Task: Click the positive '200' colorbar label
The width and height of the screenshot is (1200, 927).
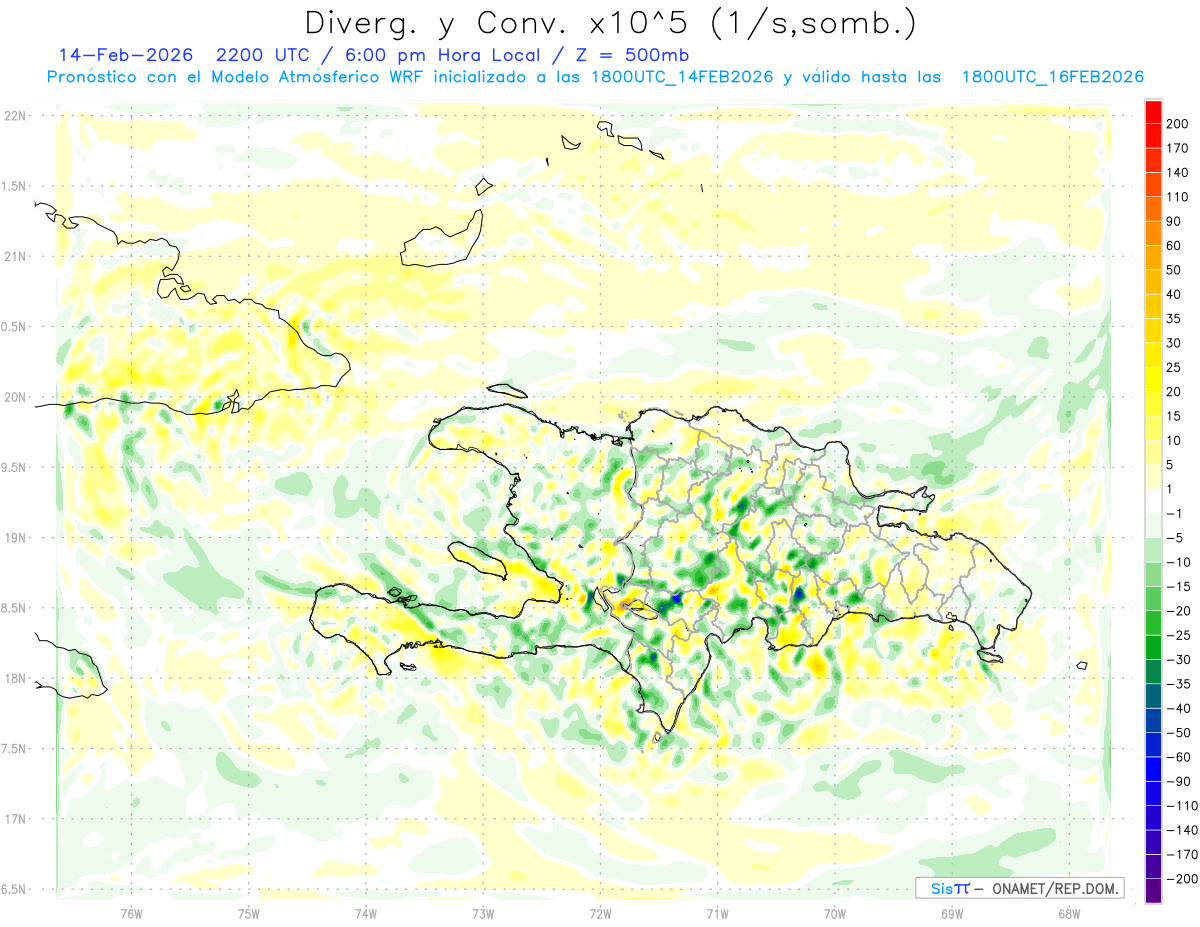Action: [1179, 124]
